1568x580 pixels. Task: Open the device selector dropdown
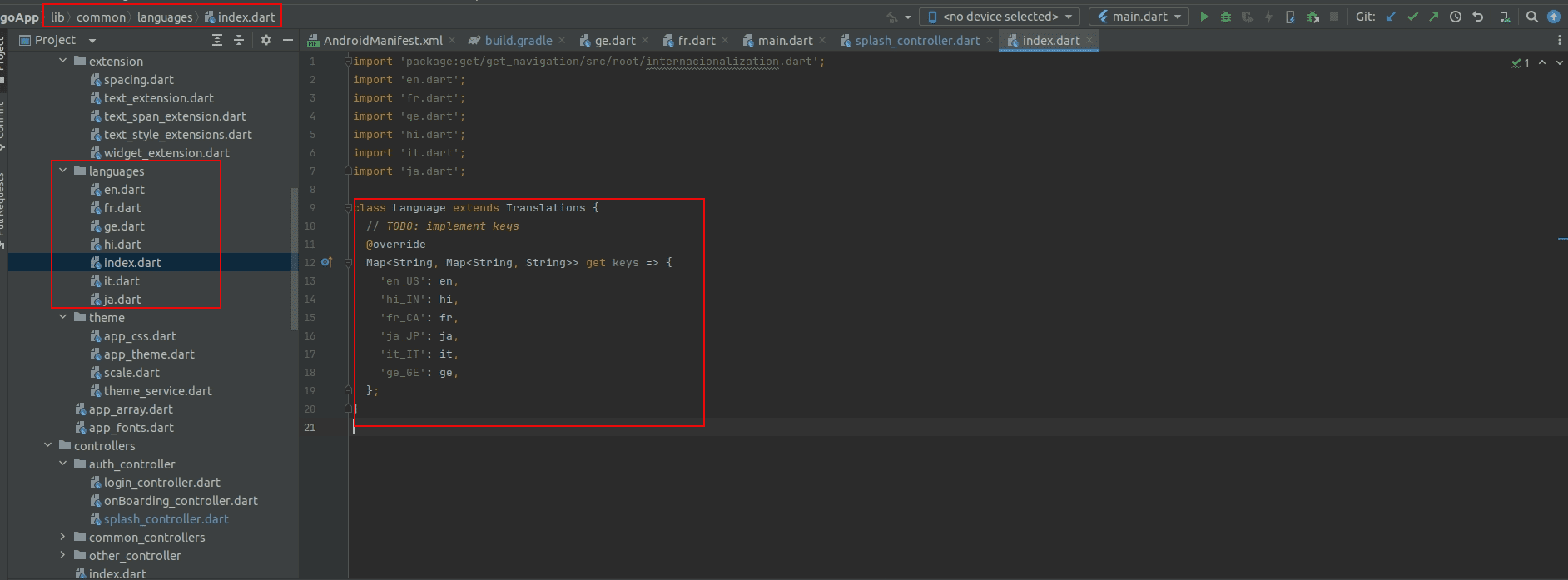1000,17
